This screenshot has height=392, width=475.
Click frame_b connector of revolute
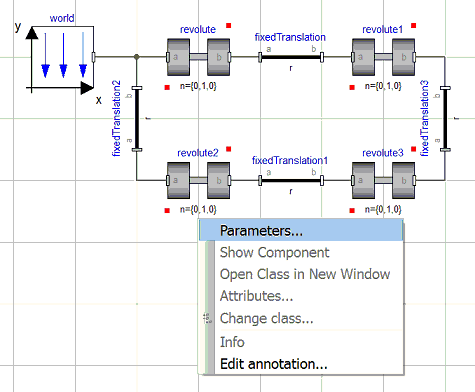point(229,57)
